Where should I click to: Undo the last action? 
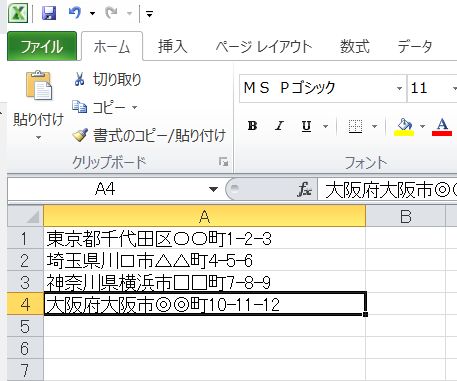[75, 13]
